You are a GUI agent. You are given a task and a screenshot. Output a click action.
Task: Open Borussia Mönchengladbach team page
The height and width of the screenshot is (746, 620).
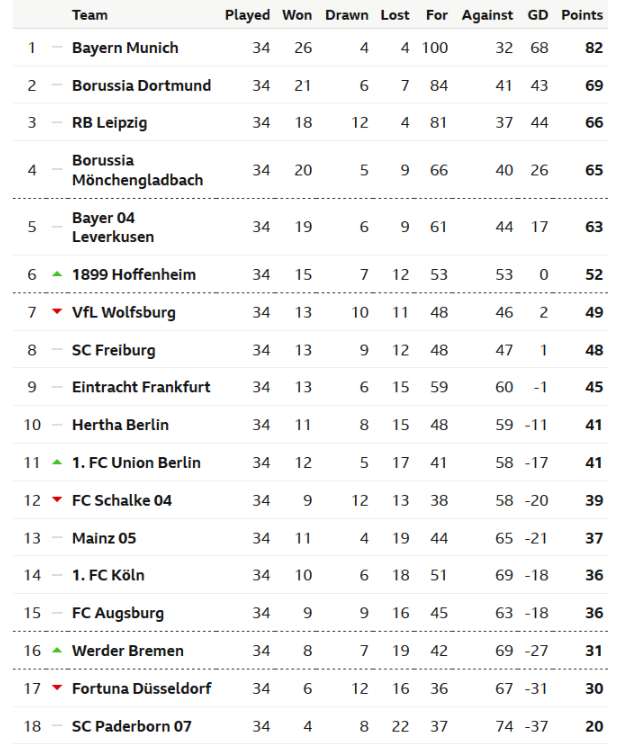(x=137, y=170)
